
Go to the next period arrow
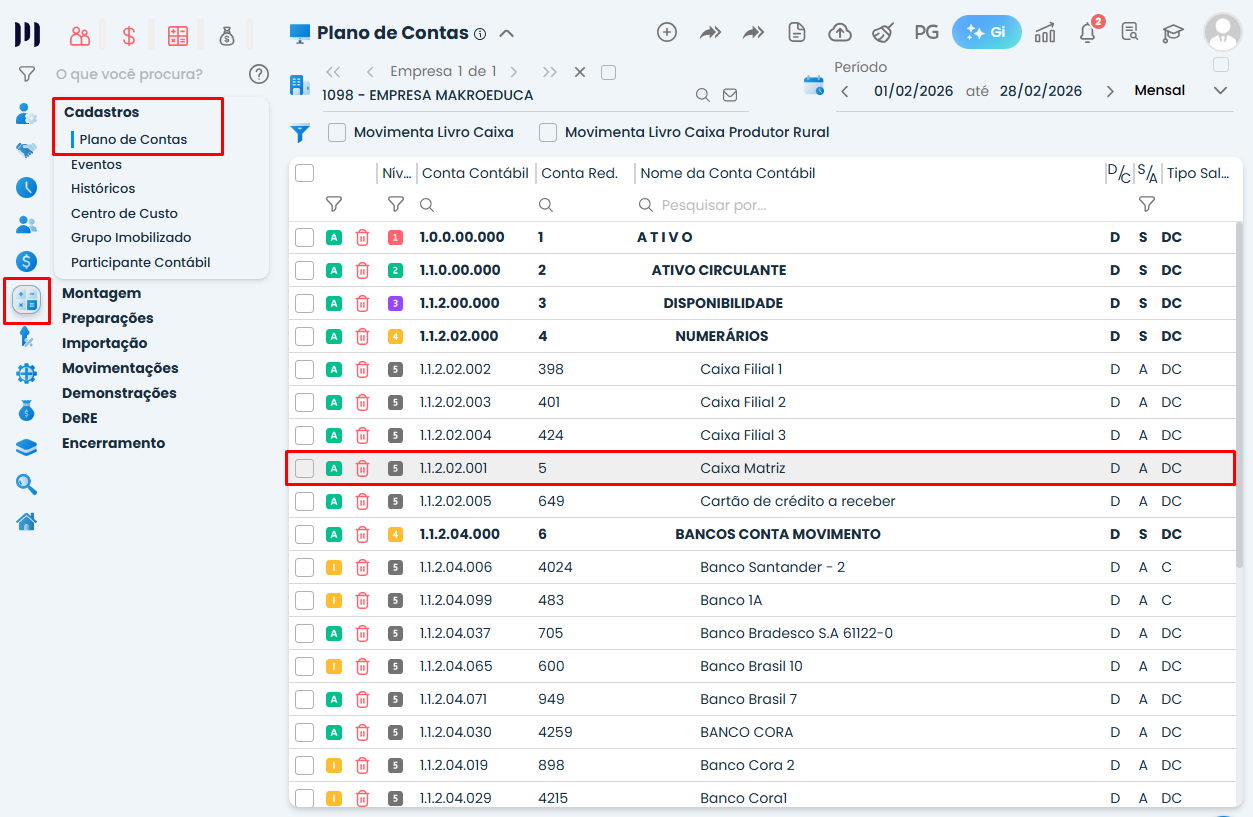tap(1110, 91)
